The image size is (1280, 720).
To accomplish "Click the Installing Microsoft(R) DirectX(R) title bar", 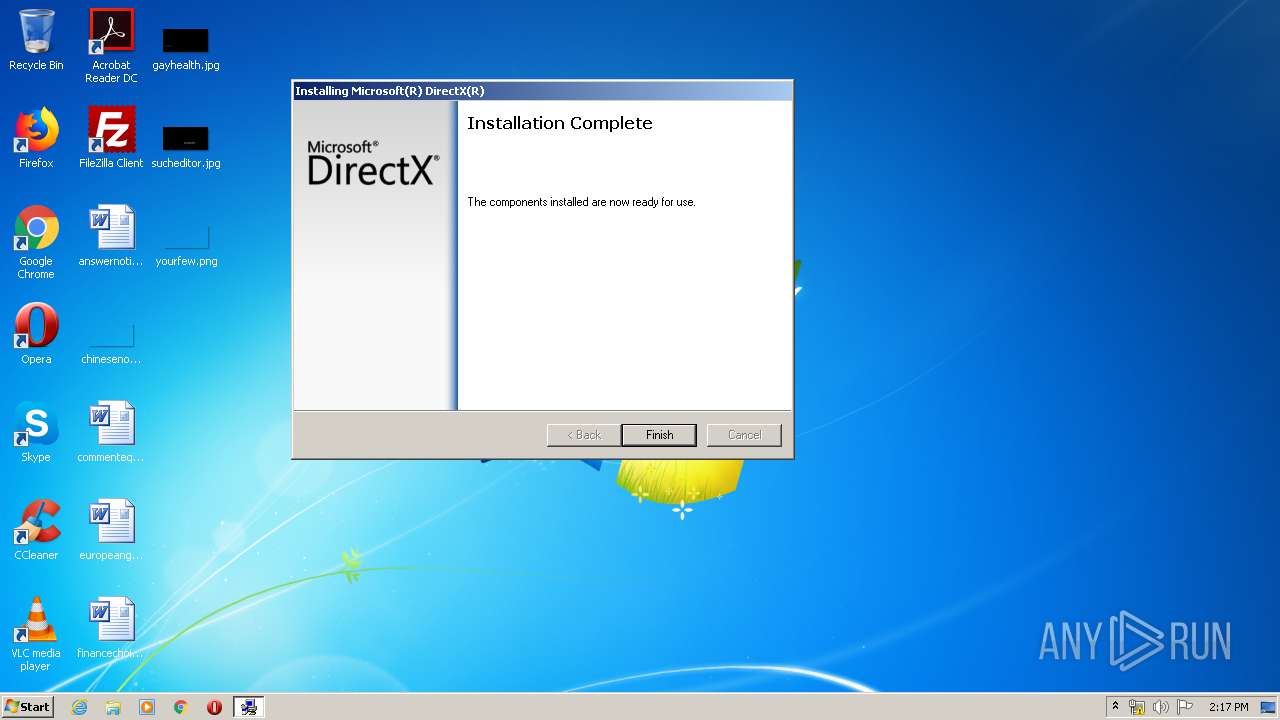I will (x=542, y=91).
